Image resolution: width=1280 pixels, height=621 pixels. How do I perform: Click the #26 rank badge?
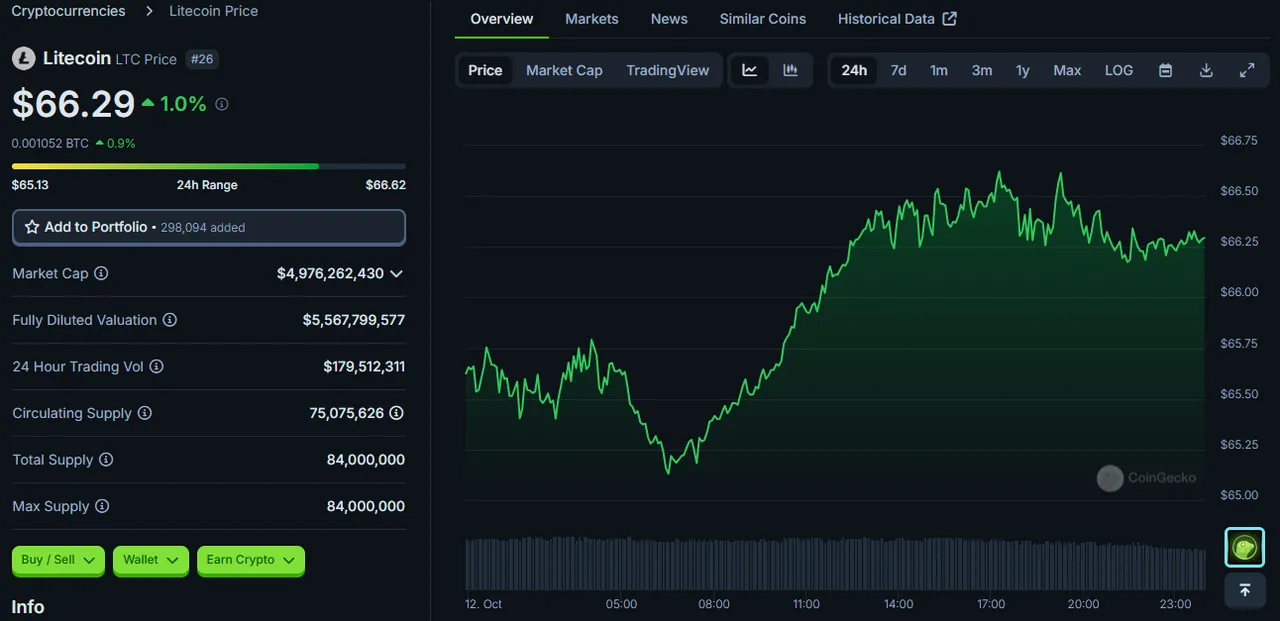click(202, 59)
